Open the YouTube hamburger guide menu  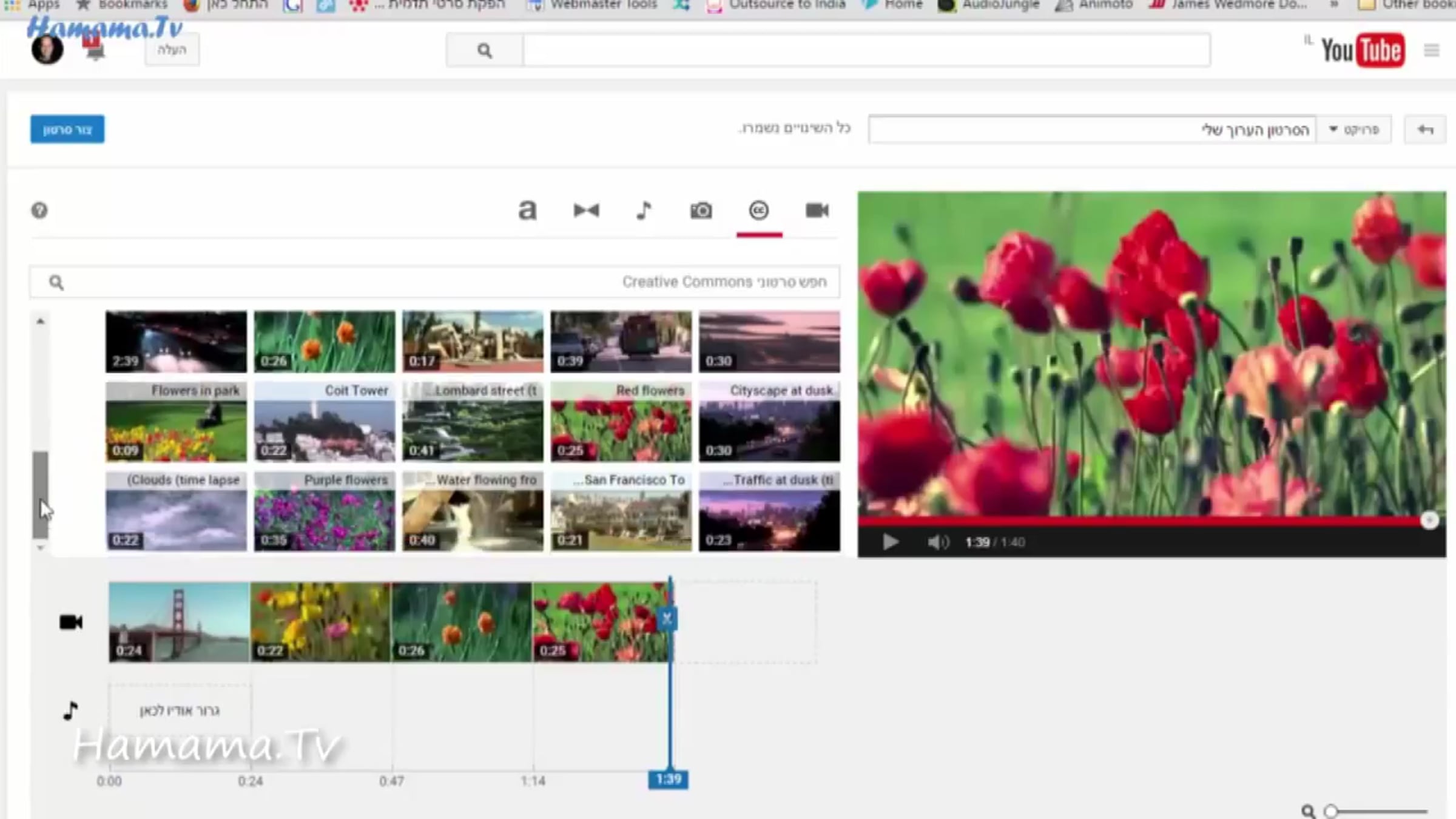pos(1431,50)
